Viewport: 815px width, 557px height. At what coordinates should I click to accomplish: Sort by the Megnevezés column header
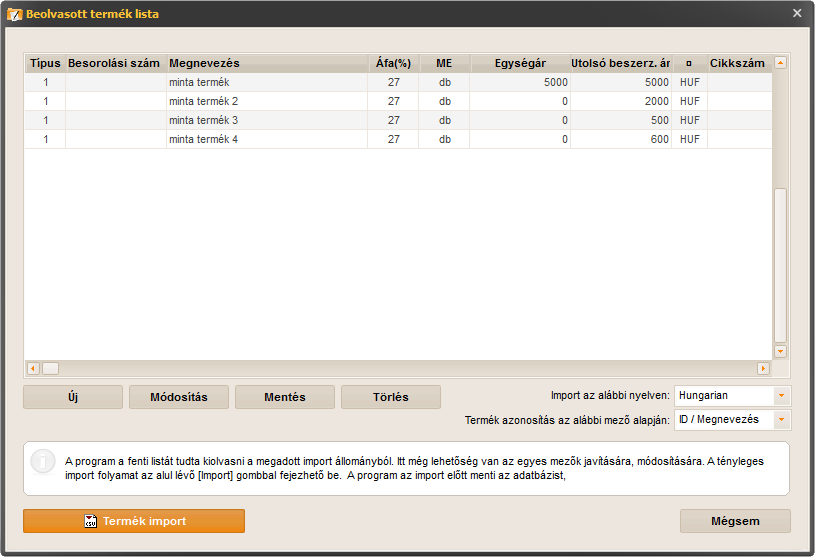click(x=266, y=63)
